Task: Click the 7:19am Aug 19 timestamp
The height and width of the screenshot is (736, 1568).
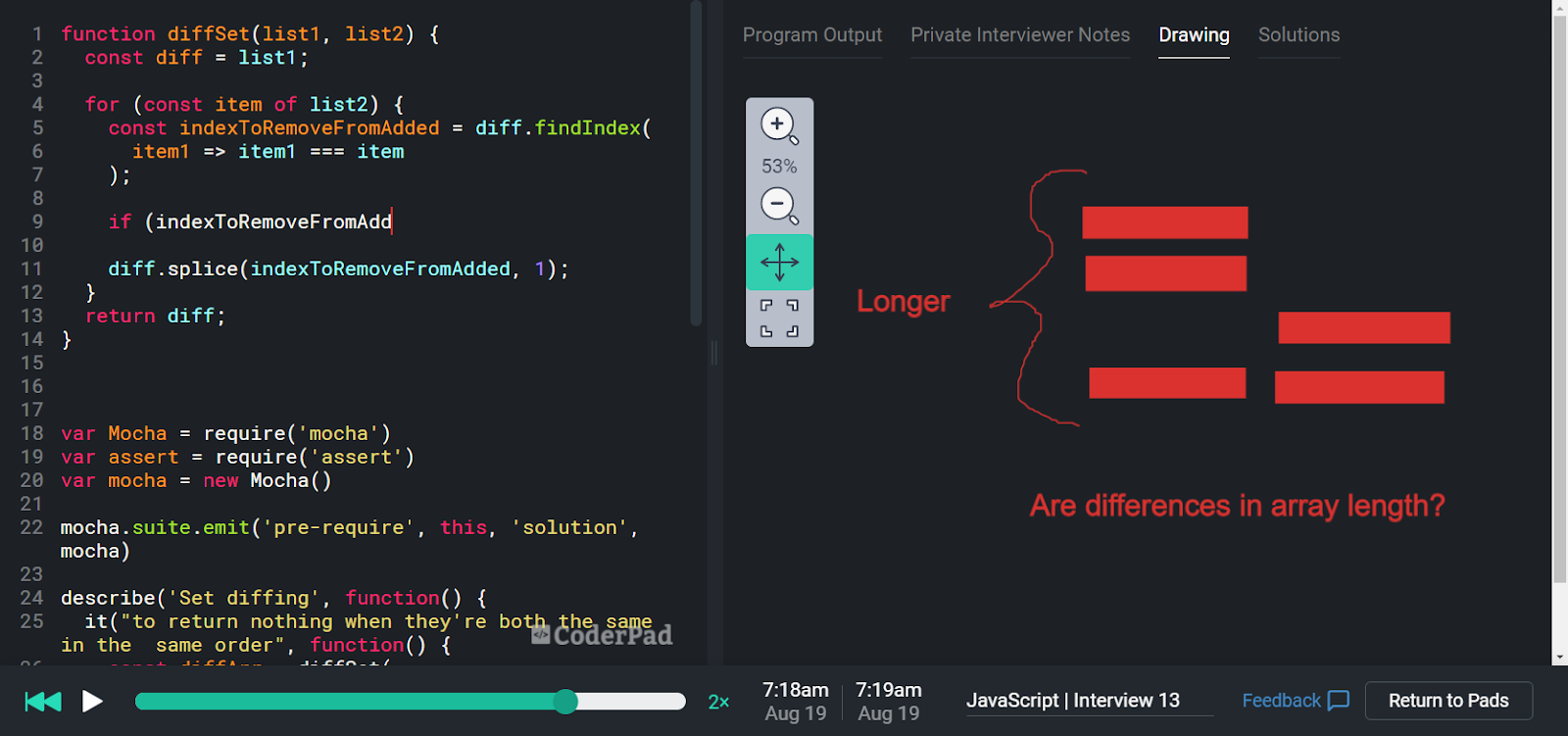Action: pos(889,702)
